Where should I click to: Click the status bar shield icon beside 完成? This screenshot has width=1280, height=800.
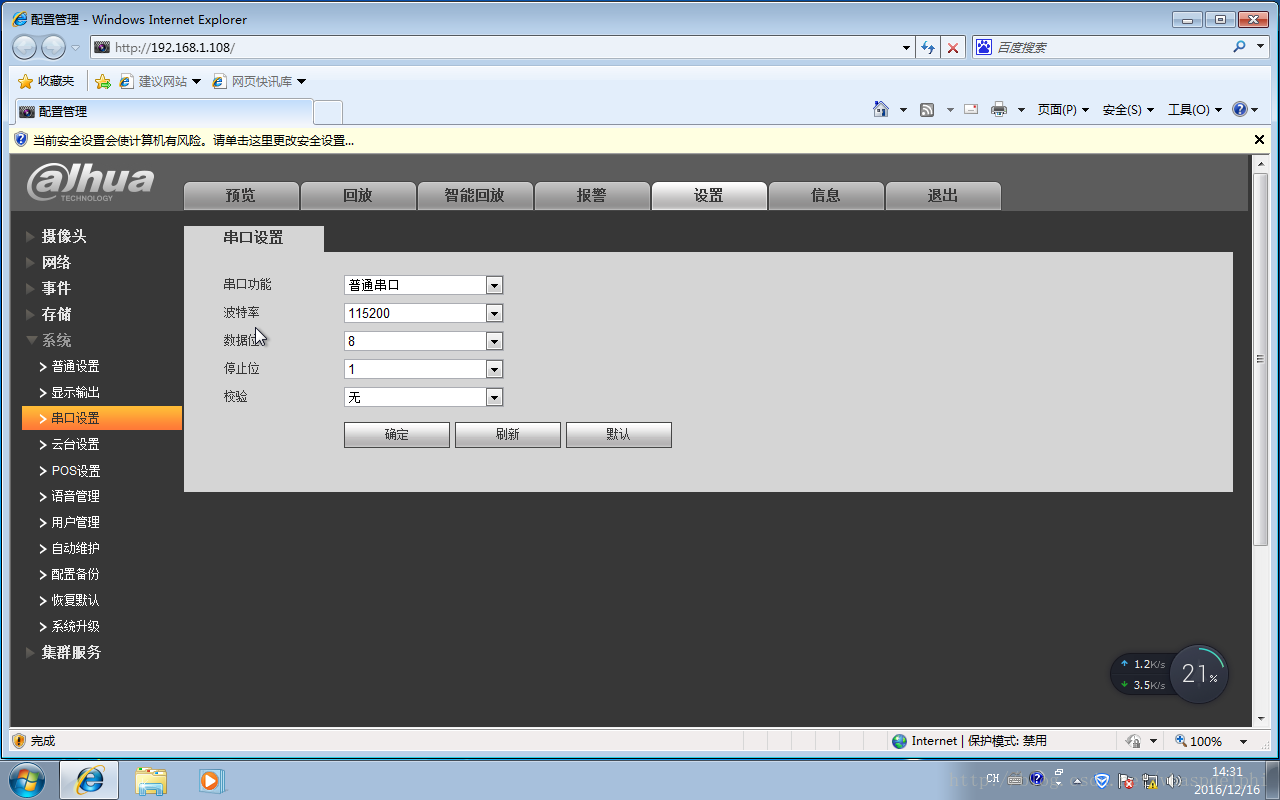18,741
